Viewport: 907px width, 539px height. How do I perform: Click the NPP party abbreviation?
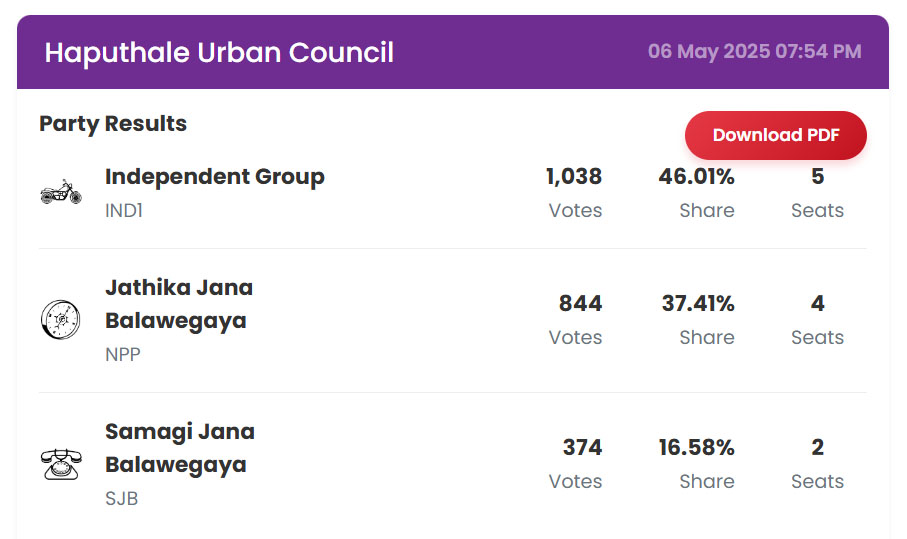coord(123,355)
